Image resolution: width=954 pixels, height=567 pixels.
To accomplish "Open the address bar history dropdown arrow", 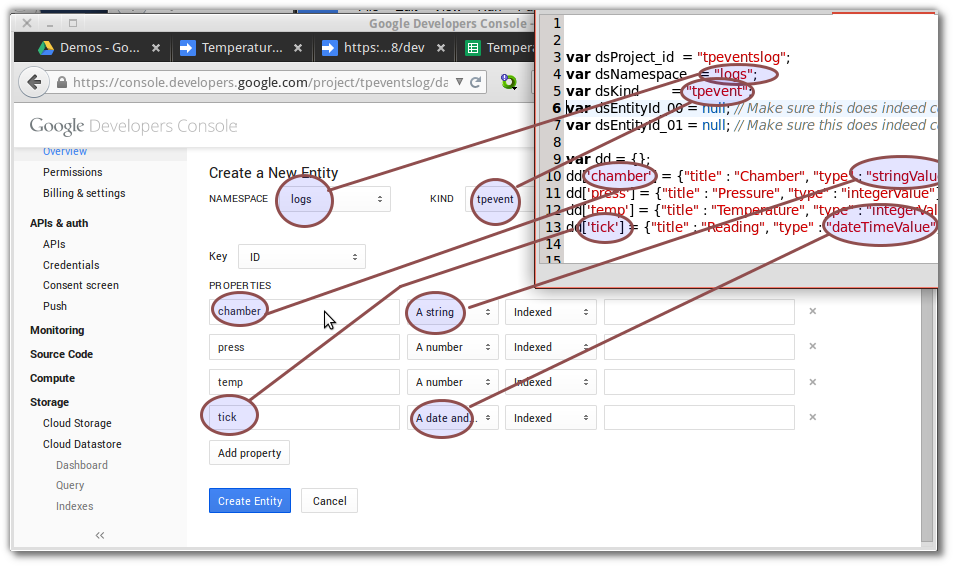I will pyautogui.click(x=459, y=82).
